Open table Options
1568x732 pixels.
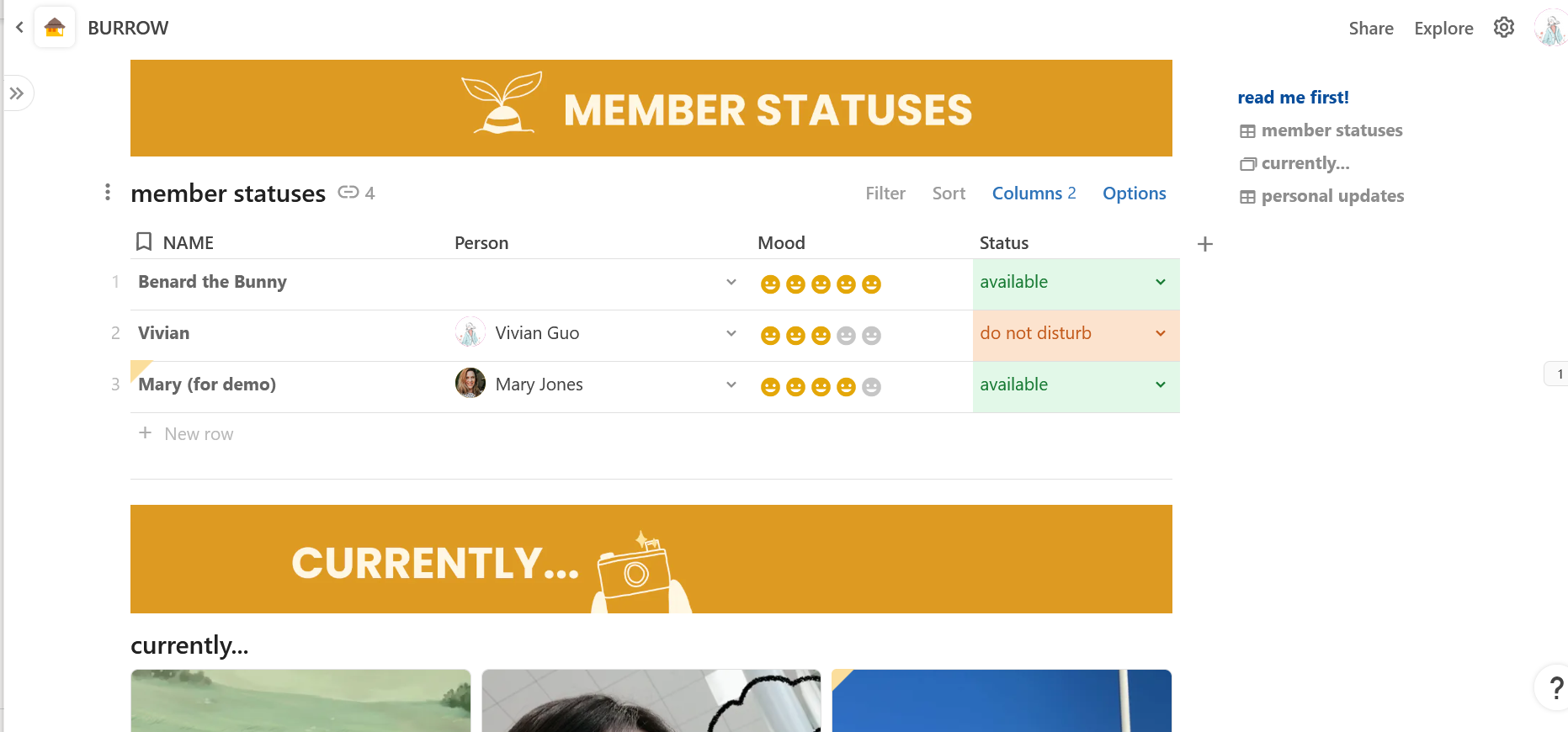click(x=1134, y=193)
